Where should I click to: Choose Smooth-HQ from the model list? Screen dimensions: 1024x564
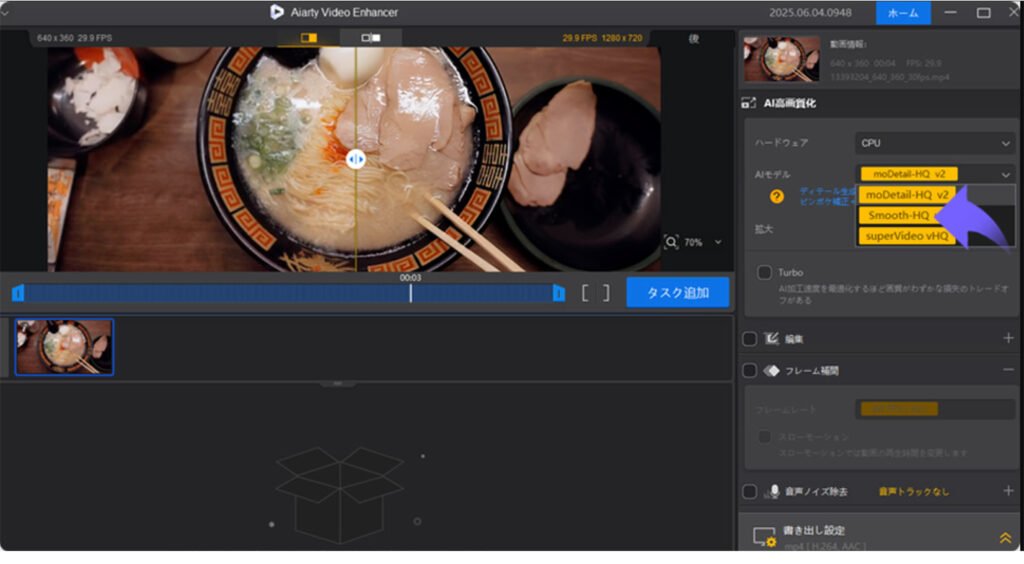point(899,215)
